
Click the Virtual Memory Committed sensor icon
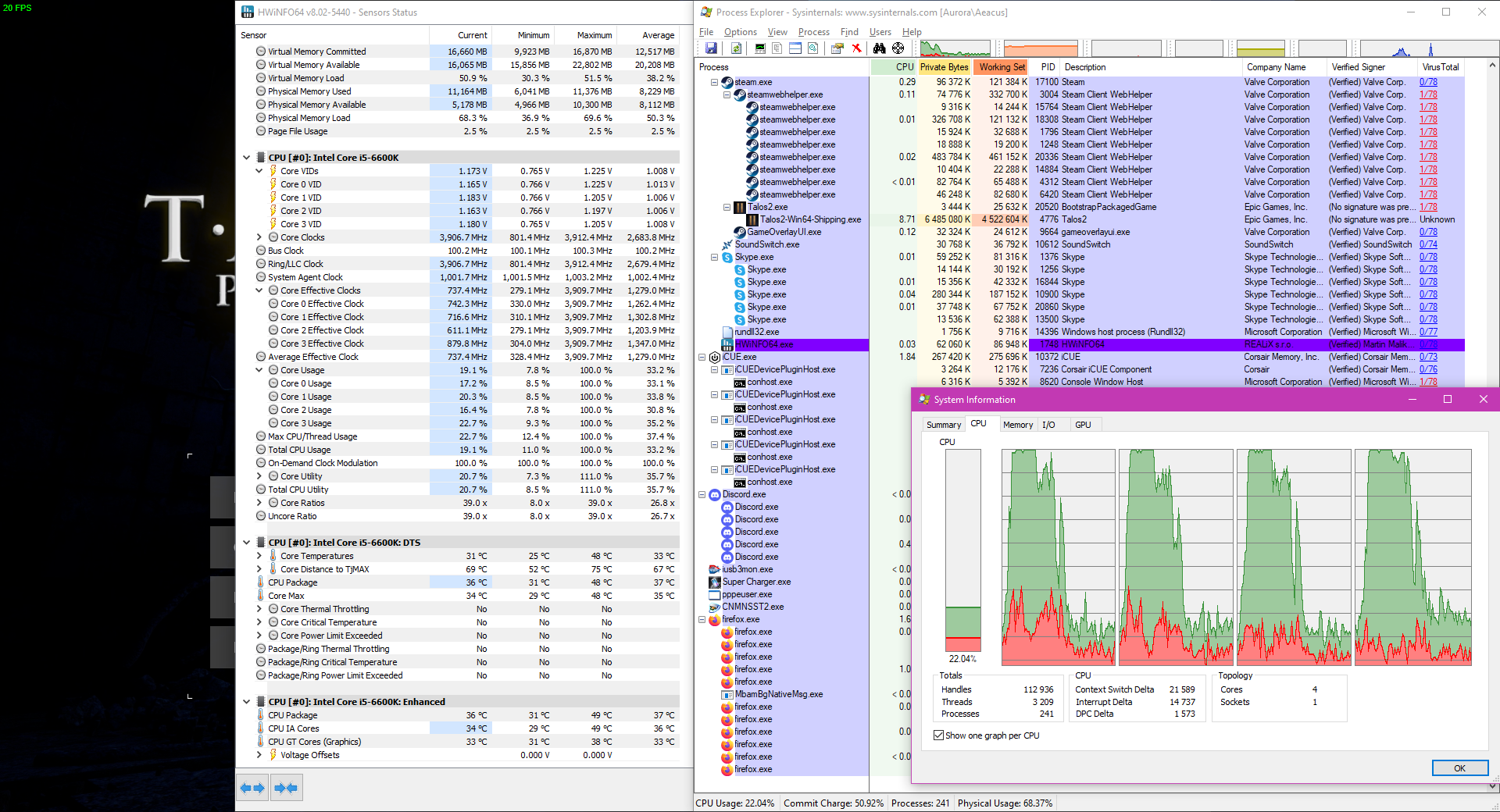click(x=261, y=52)
